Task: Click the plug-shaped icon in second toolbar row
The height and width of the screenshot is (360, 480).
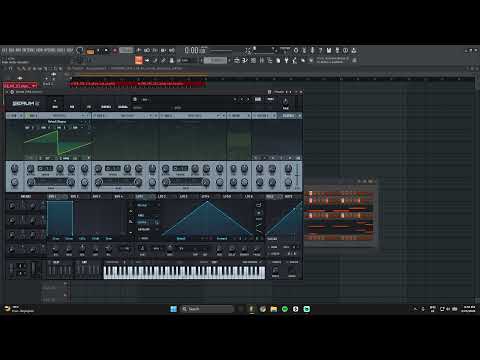Action: click(286, 60)
